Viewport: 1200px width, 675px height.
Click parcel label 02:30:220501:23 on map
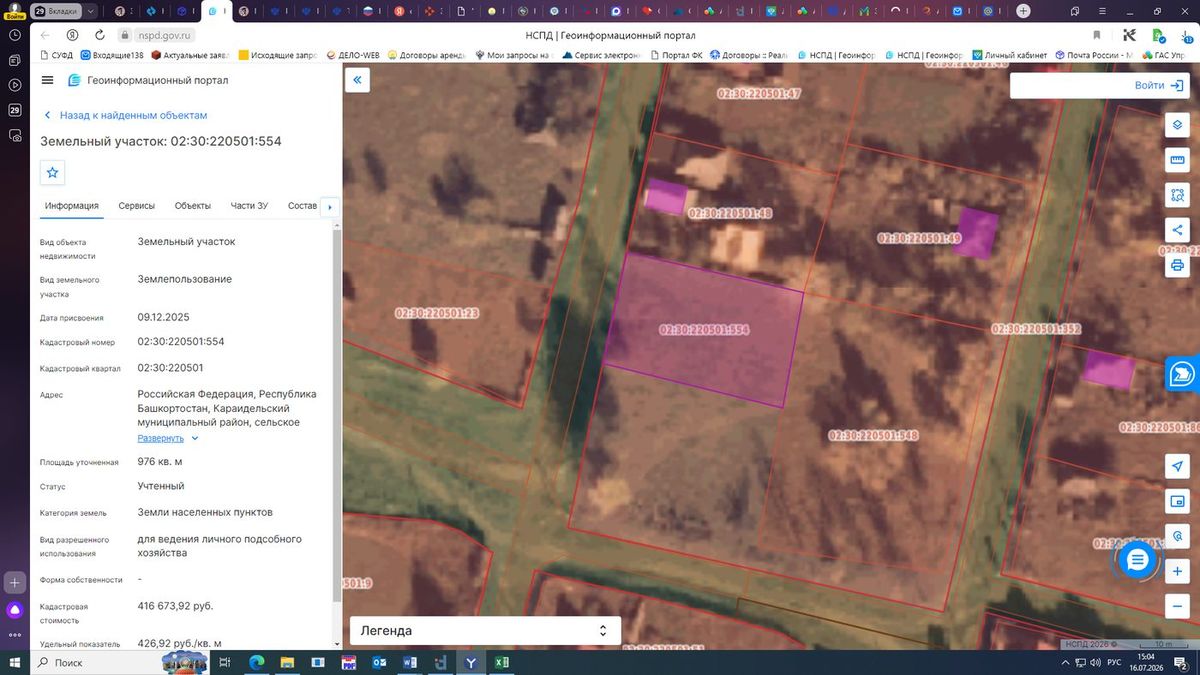tap(437, 313)
